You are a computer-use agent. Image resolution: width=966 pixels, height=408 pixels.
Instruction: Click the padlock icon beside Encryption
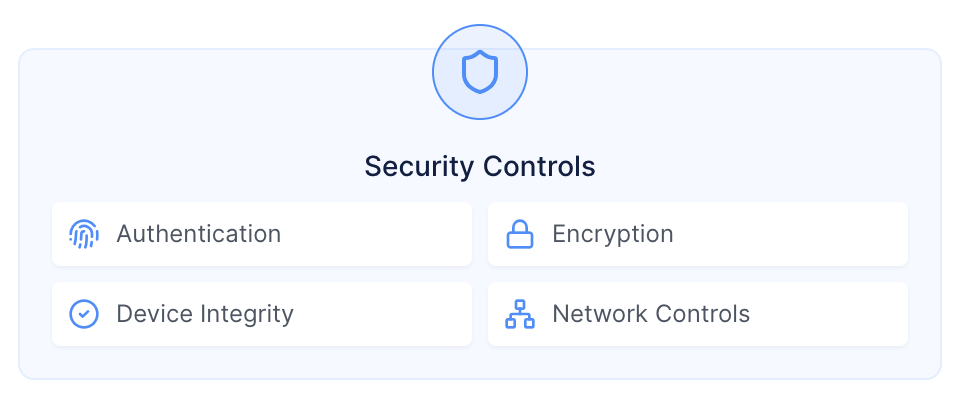pos(519,234)
